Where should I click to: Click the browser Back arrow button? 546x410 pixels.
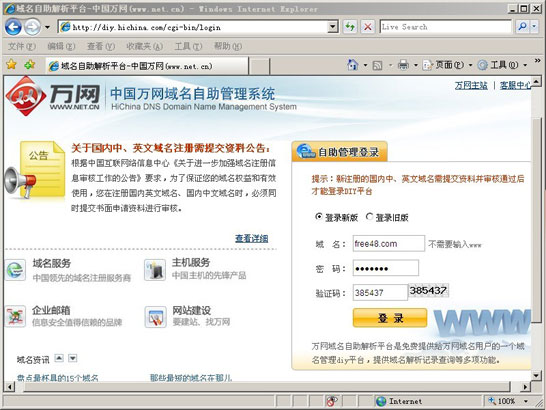click(13, 27)
